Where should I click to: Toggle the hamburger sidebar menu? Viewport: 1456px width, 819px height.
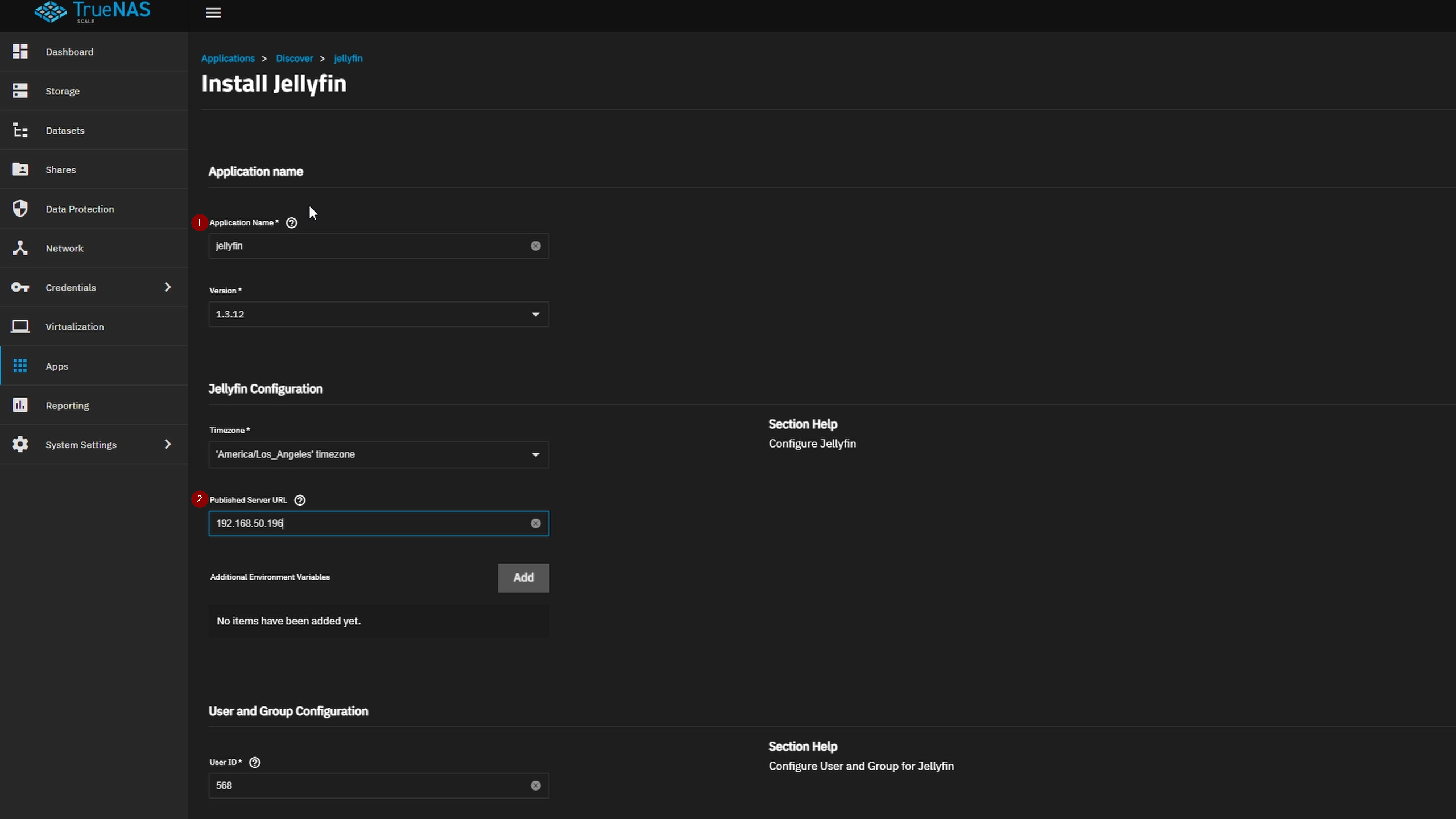coord(213,13)
